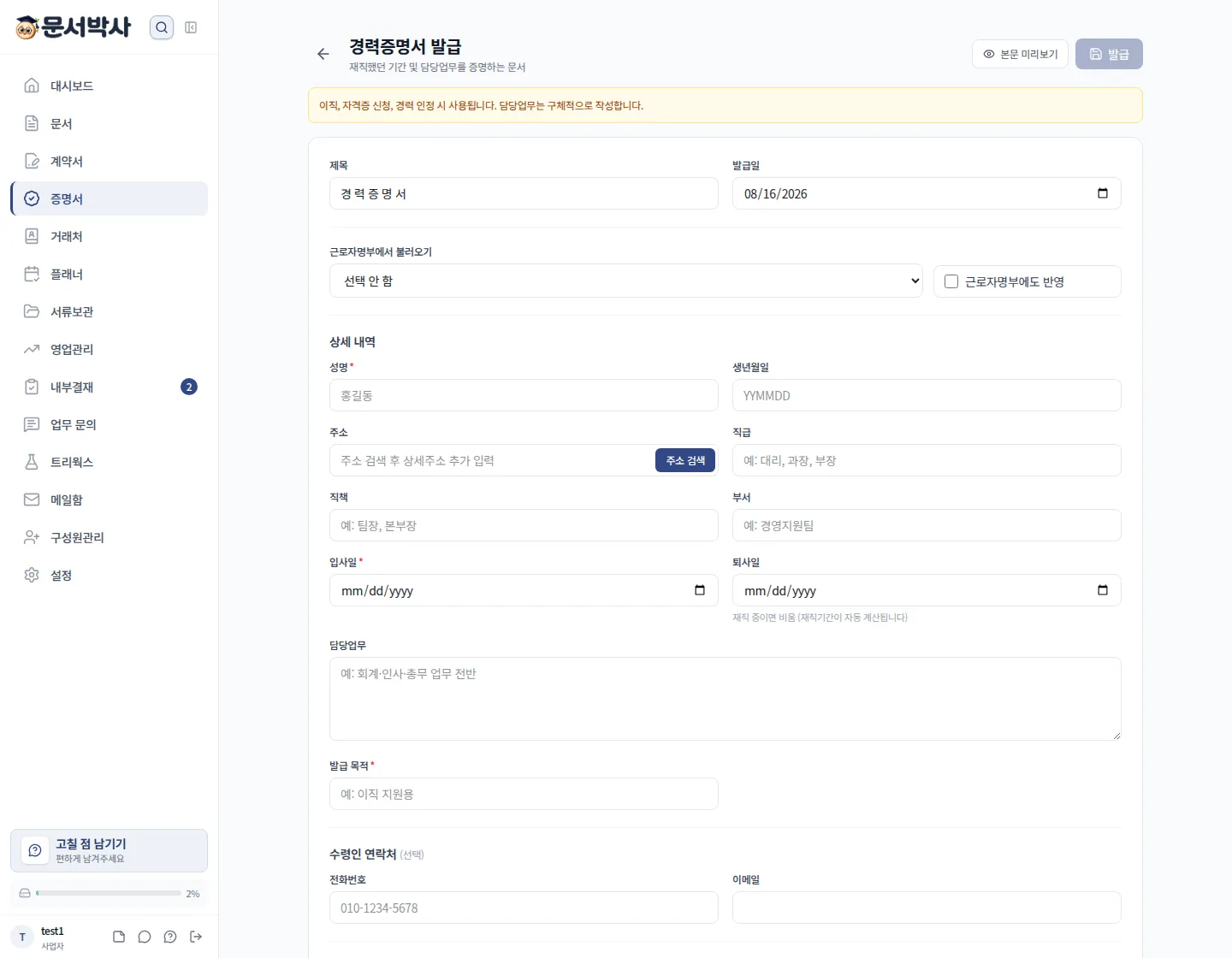Collapse the sidebar with the panel icon
Screen dimensions: 1232x958
(x=191, y=27)
